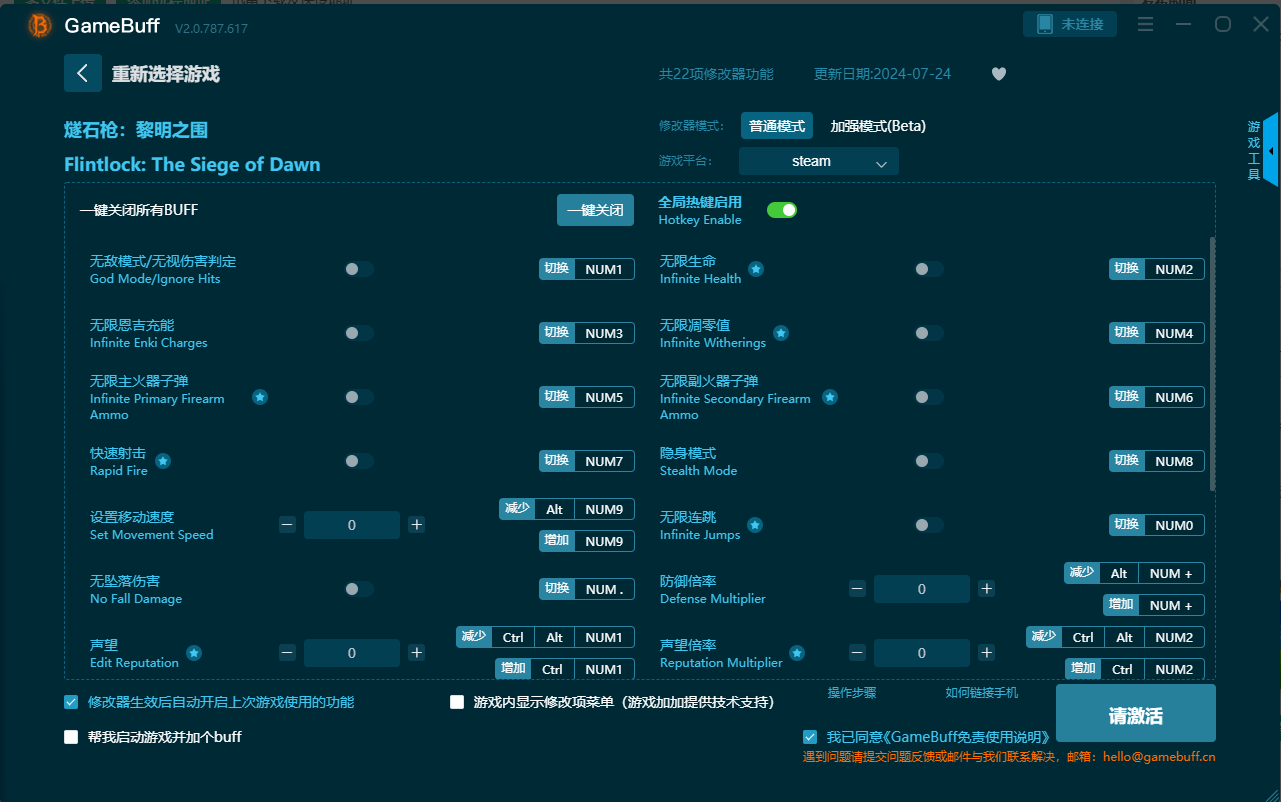
Task: Turn on Infinite Witherings toggle
Action: pyautogui.click(x=929, y=333)
